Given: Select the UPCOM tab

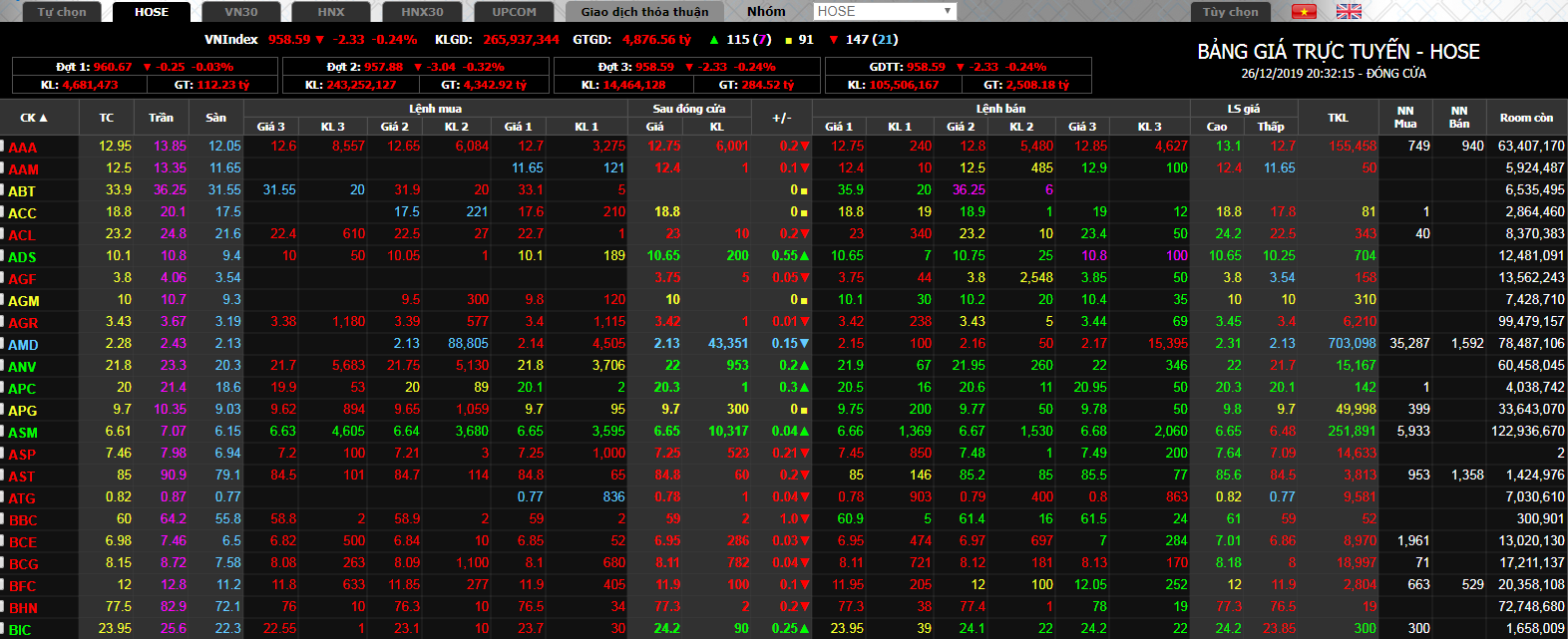Looking at the screenshot, I should tap(515, 12).
